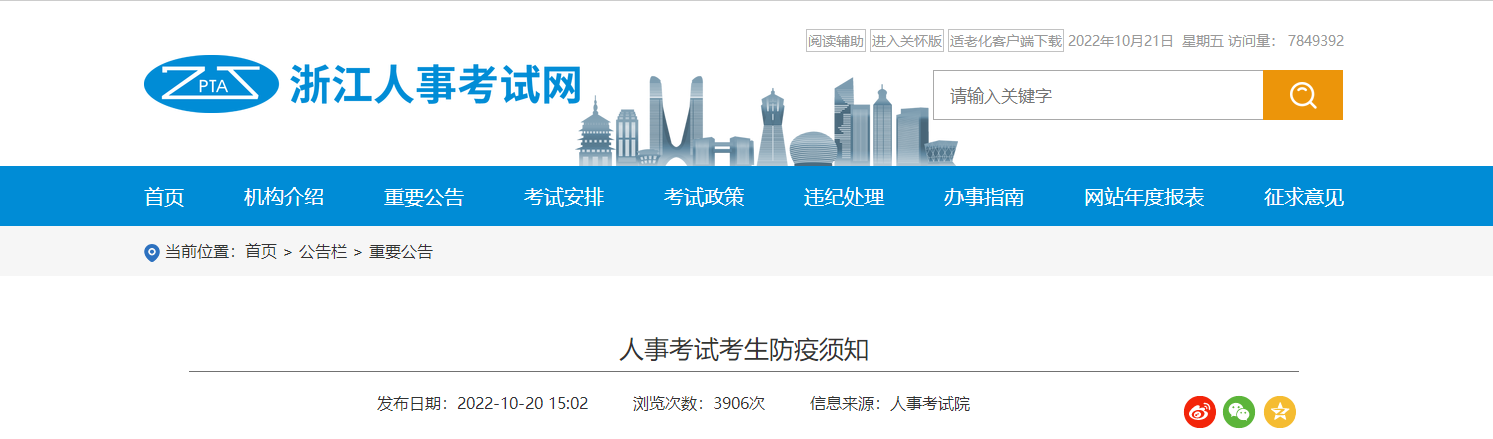Enable 阅读辅助 reading assistance
Screen dimensions: 1493x439
coord(835,41)
